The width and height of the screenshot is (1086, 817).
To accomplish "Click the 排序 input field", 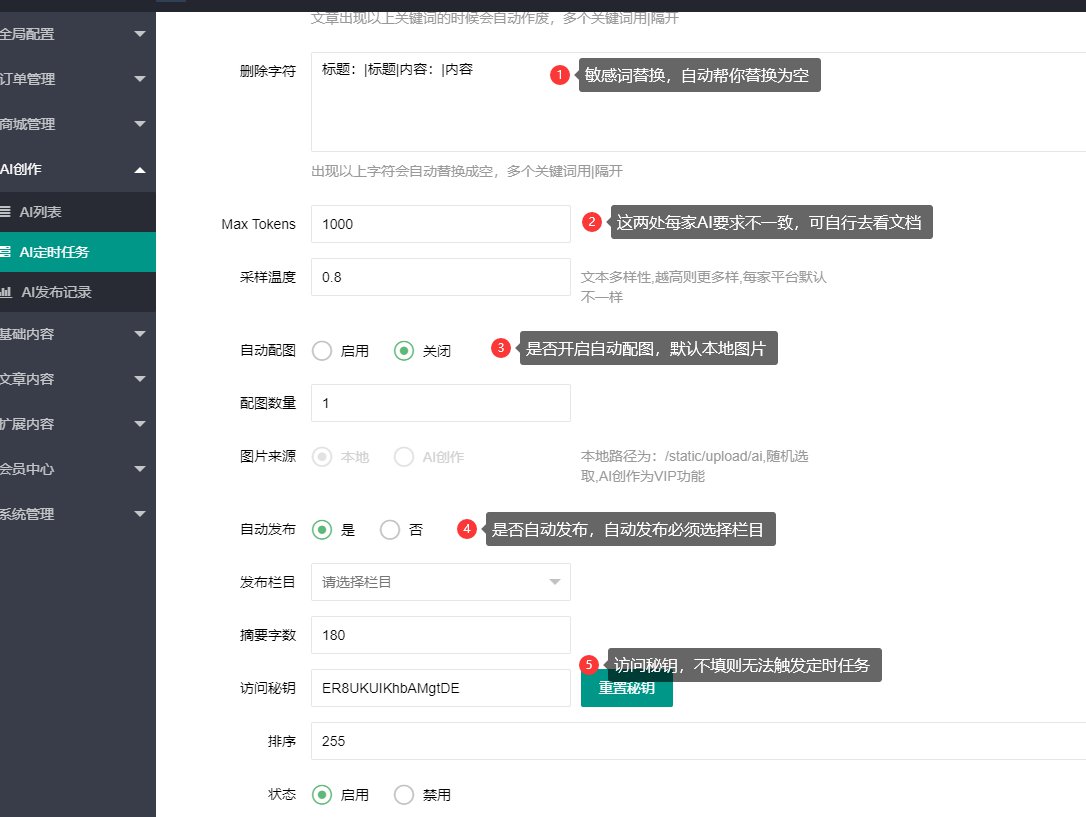I will click(698, 742).
